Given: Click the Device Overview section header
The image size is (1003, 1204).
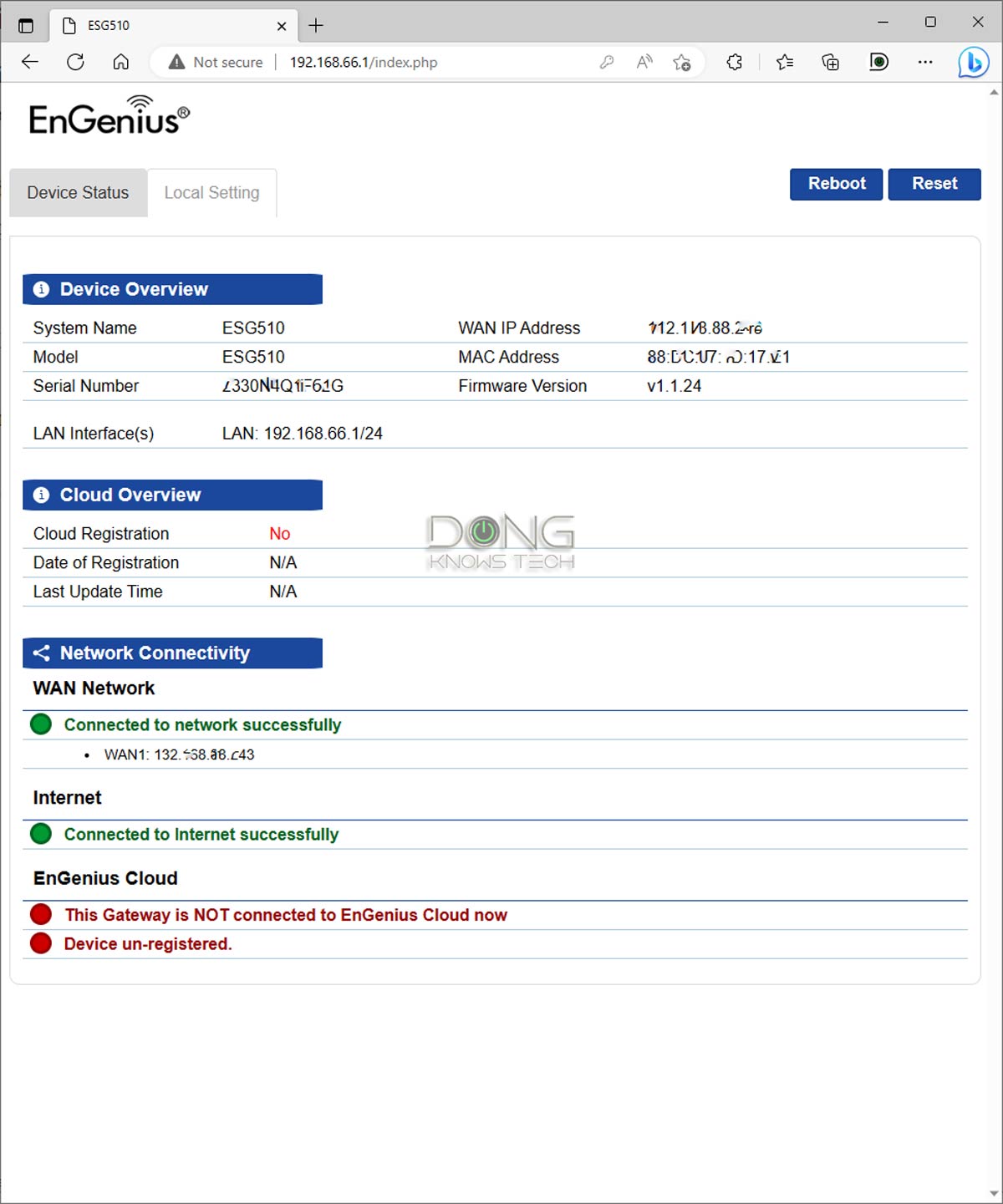Looking at the screenshot, I should point(172,289).
